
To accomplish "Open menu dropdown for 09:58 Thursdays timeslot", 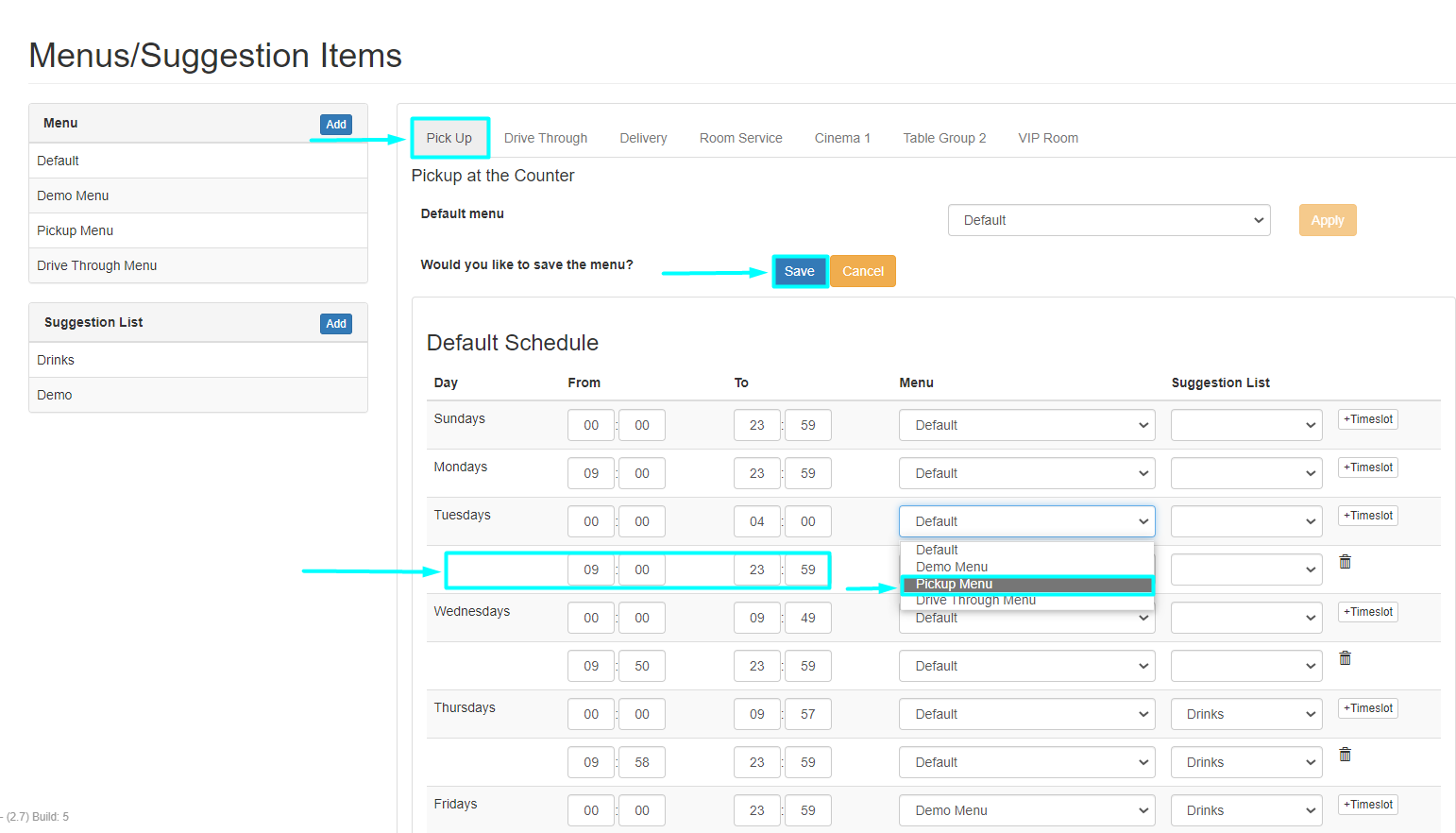I will (x=1027, y=762).
